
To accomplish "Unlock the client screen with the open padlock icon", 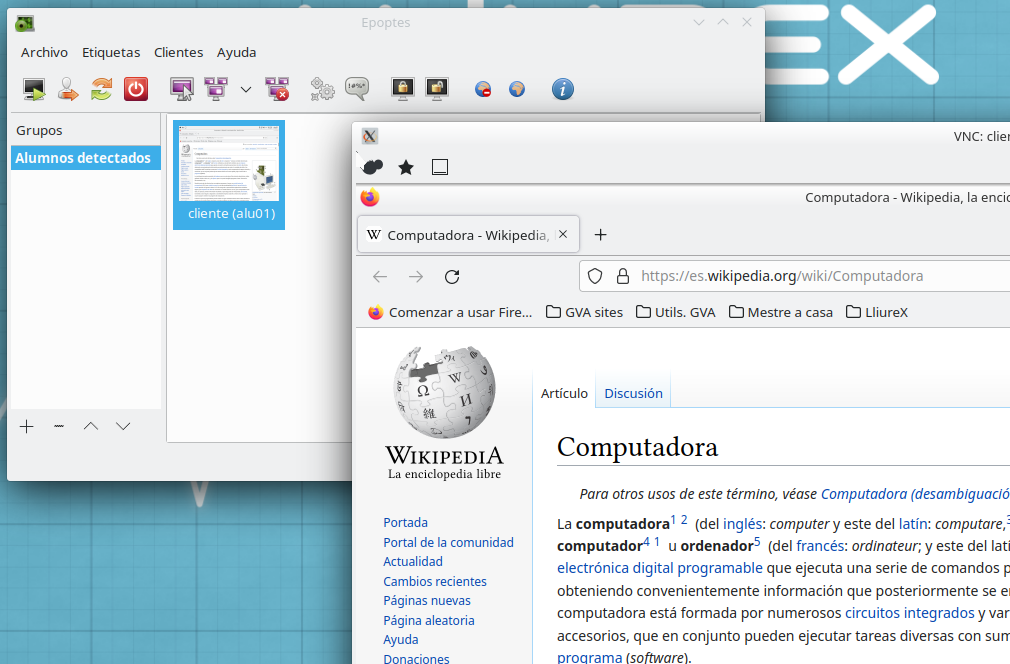I will (x=436, y=89).
